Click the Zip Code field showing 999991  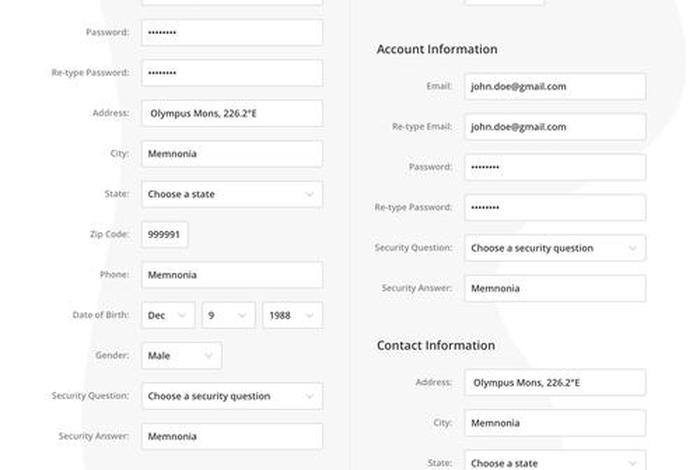(165, 234)
